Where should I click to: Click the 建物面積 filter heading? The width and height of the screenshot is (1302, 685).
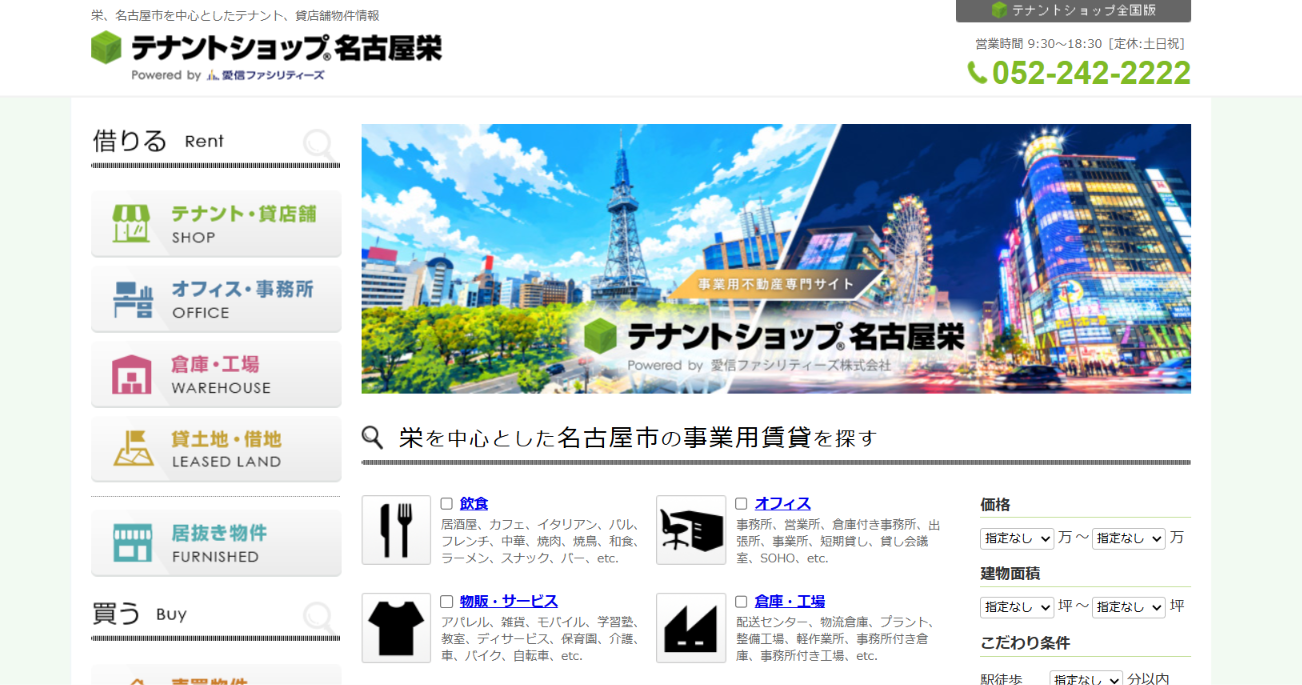1010,574
